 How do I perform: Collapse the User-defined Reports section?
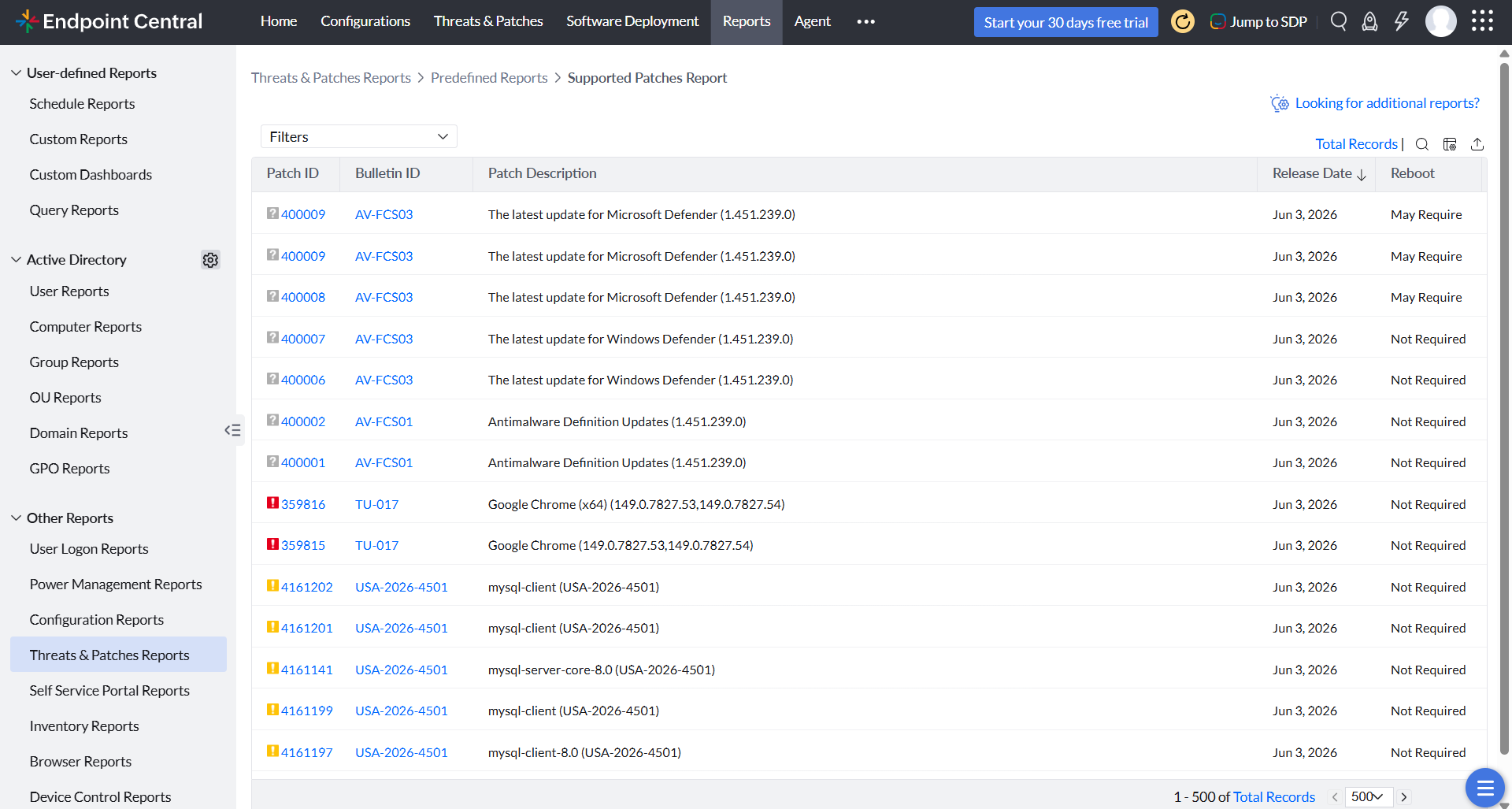click(x=16, y=73)
